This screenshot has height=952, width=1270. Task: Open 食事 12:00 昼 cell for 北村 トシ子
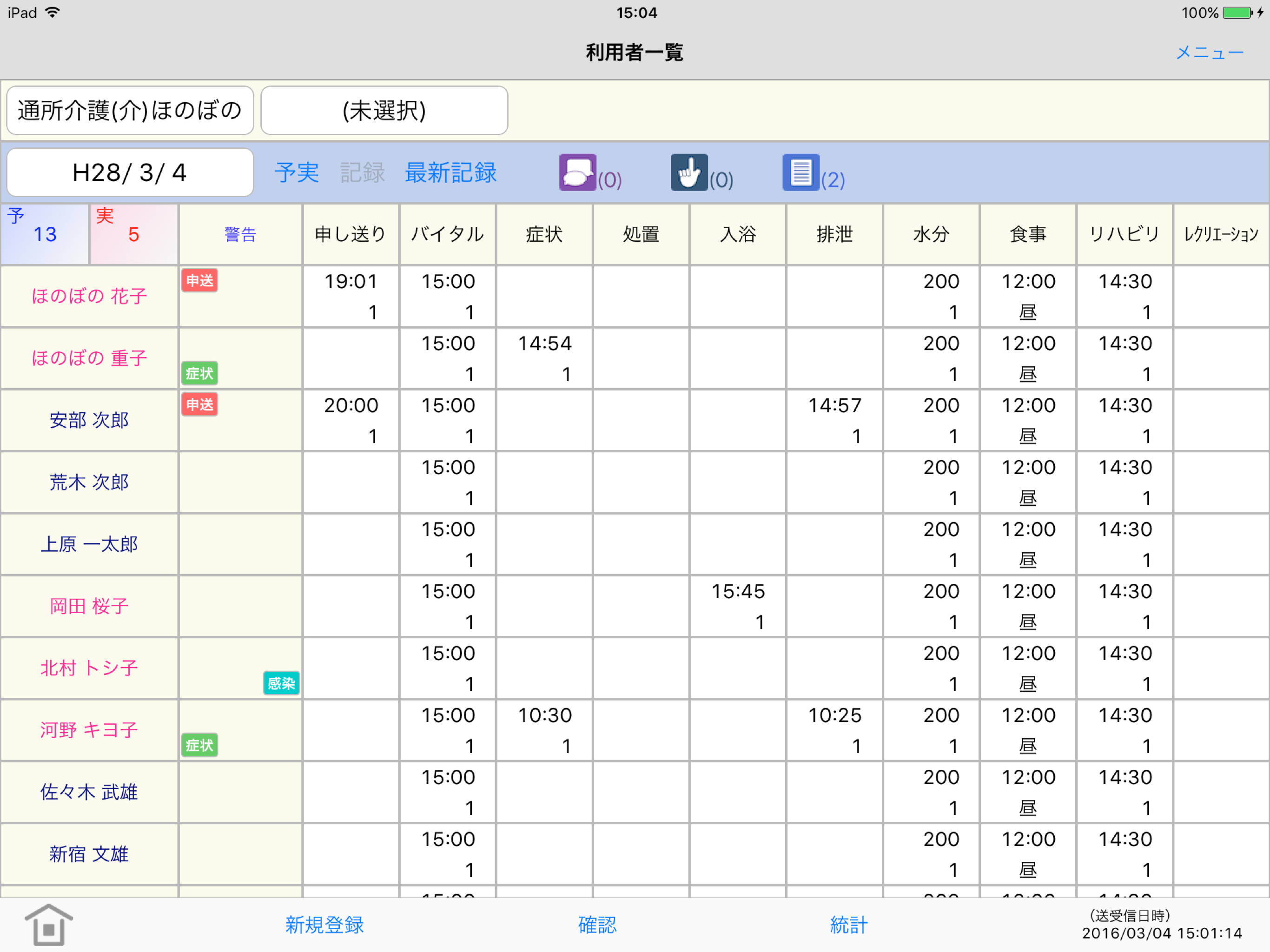click(1028, 668)
